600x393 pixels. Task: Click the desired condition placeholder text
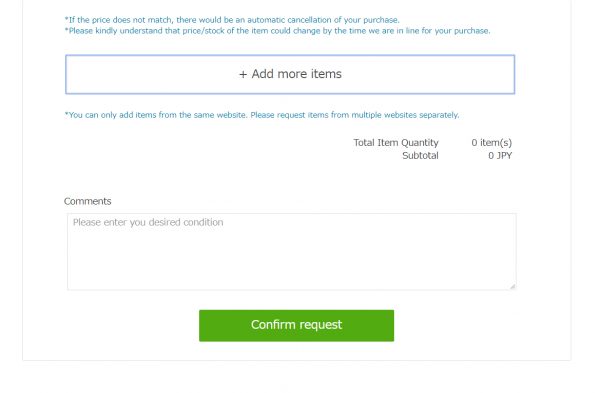click(148, 222)
